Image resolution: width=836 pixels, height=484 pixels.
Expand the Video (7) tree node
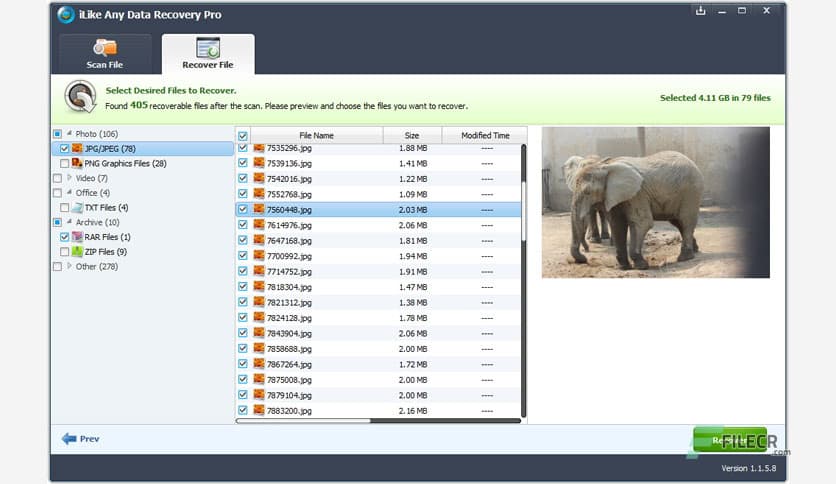click(x=69, y=178)
